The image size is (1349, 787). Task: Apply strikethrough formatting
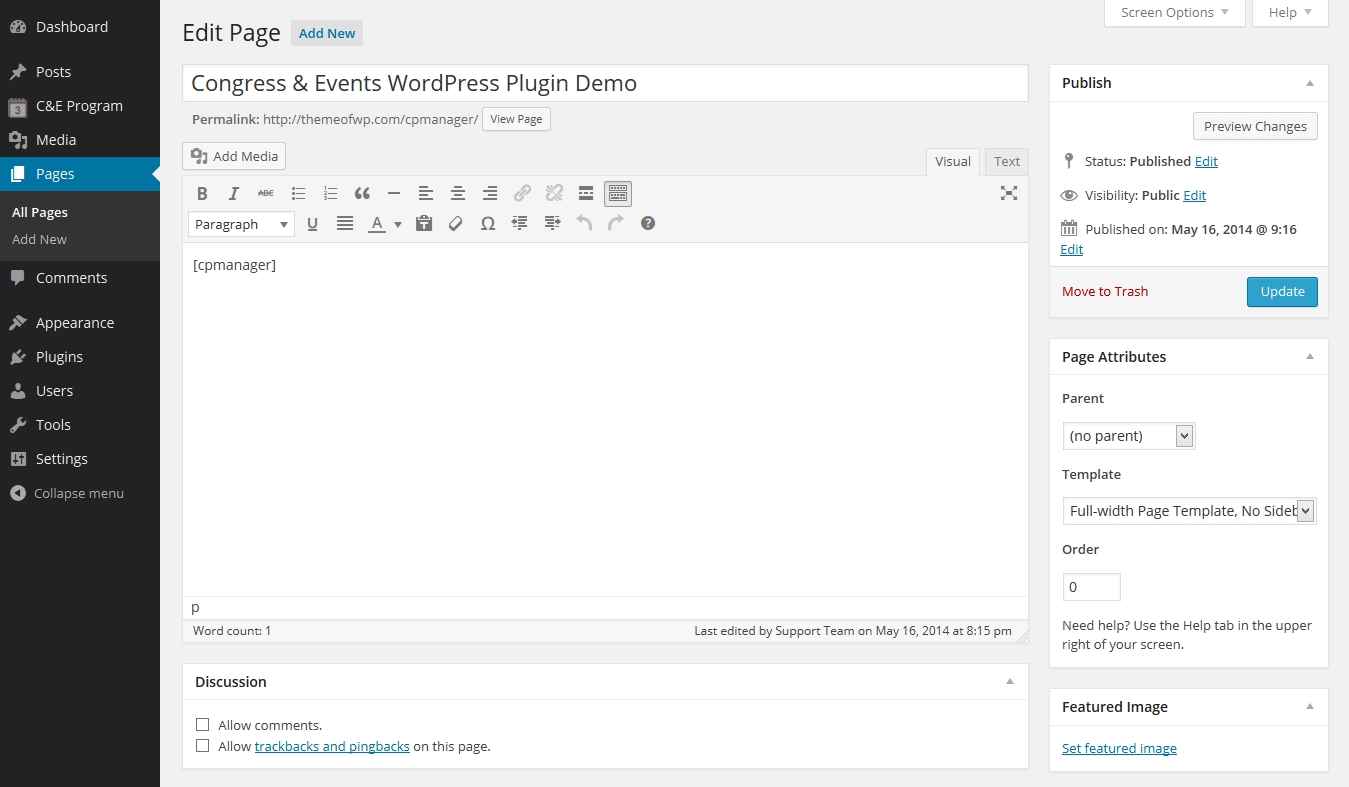pyautogui.click(x=265, y=193)
